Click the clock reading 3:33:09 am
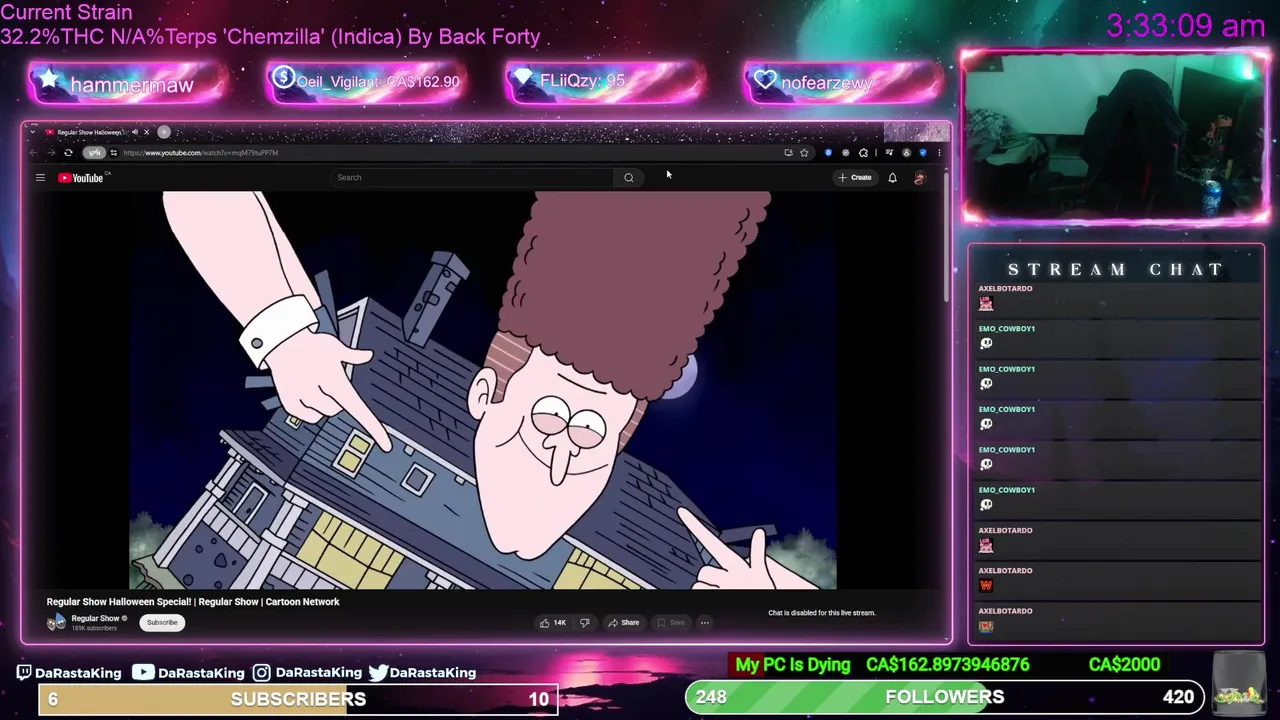This screenshot has width=1280, height=720. point(1185,27)
